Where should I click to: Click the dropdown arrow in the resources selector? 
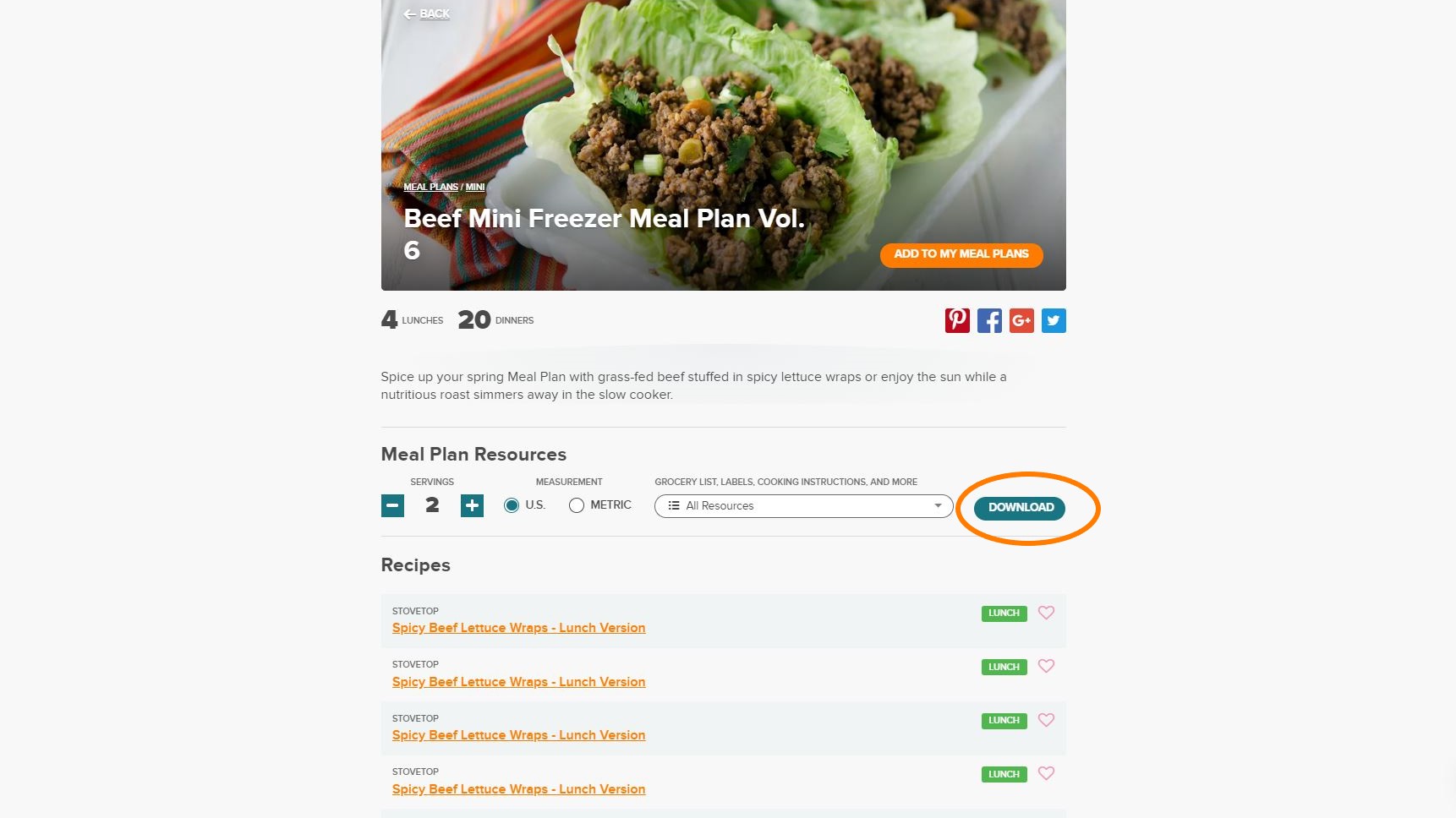pyautogui.click(x=938, y=505)
